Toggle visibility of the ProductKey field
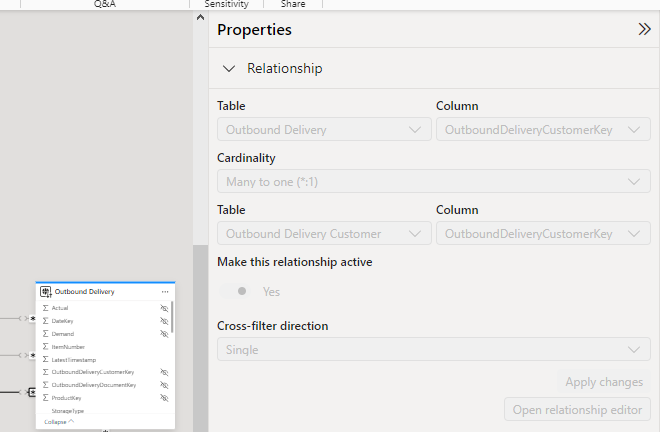The height and width of the screenshot is (432, 660). pos(164,398)
